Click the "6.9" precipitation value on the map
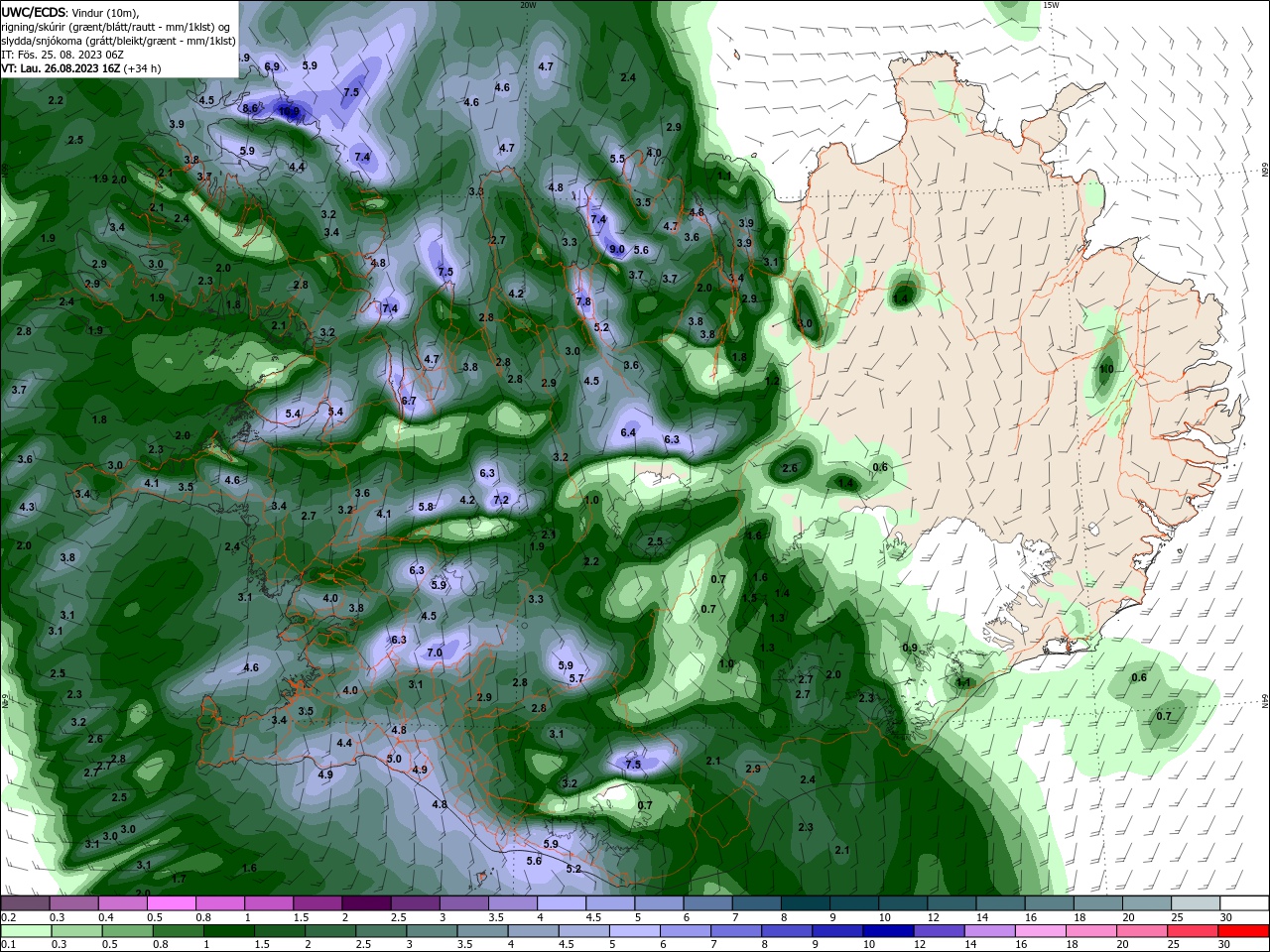 [272, 66]
